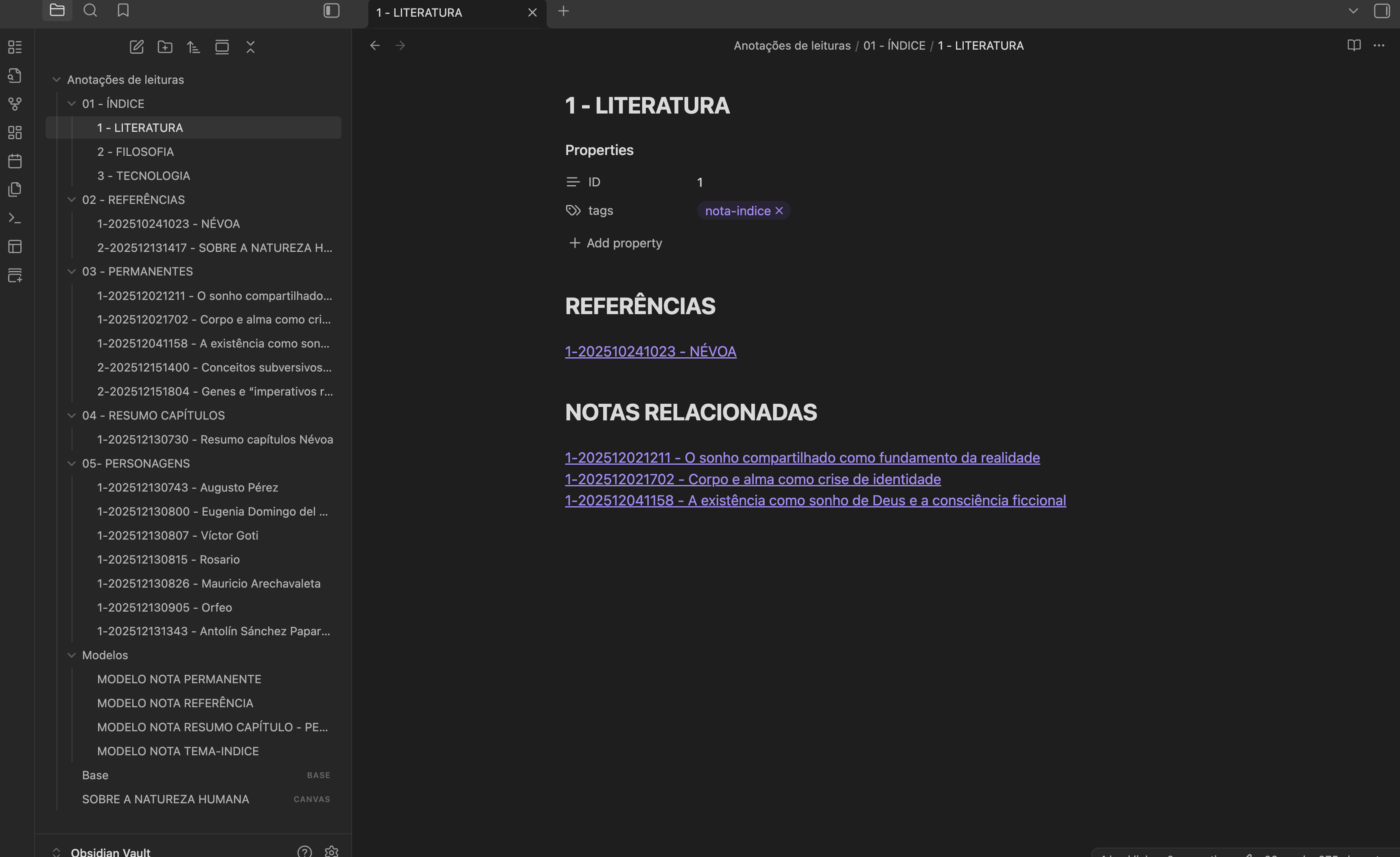1400x857 pixels.
Task: Toggle the left sidebar
Action: 331,11
